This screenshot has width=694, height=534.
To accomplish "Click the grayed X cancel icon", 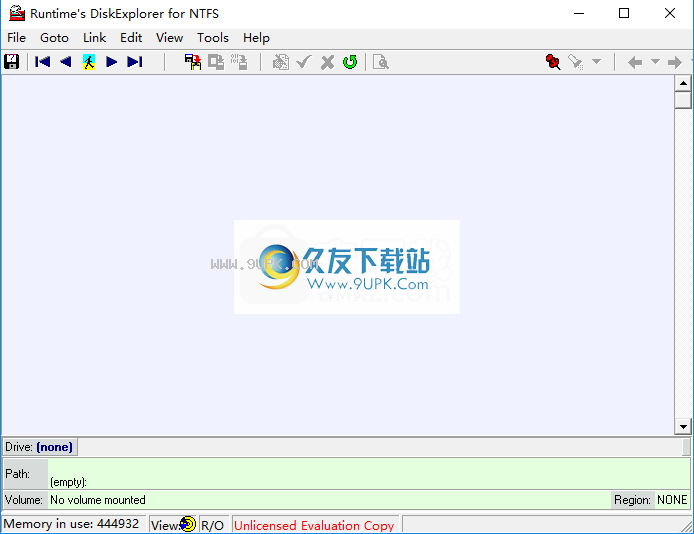I will coord(328,62).
